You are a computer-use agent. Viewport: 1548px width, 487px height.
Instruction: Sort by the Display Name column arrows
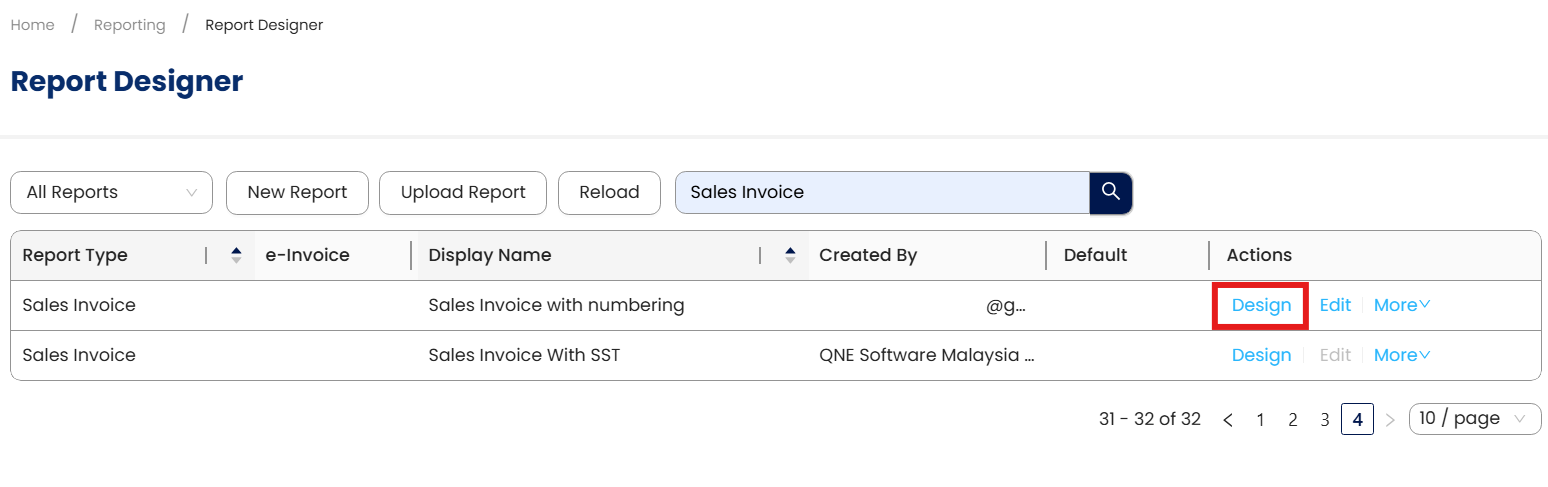pos(790,255)
